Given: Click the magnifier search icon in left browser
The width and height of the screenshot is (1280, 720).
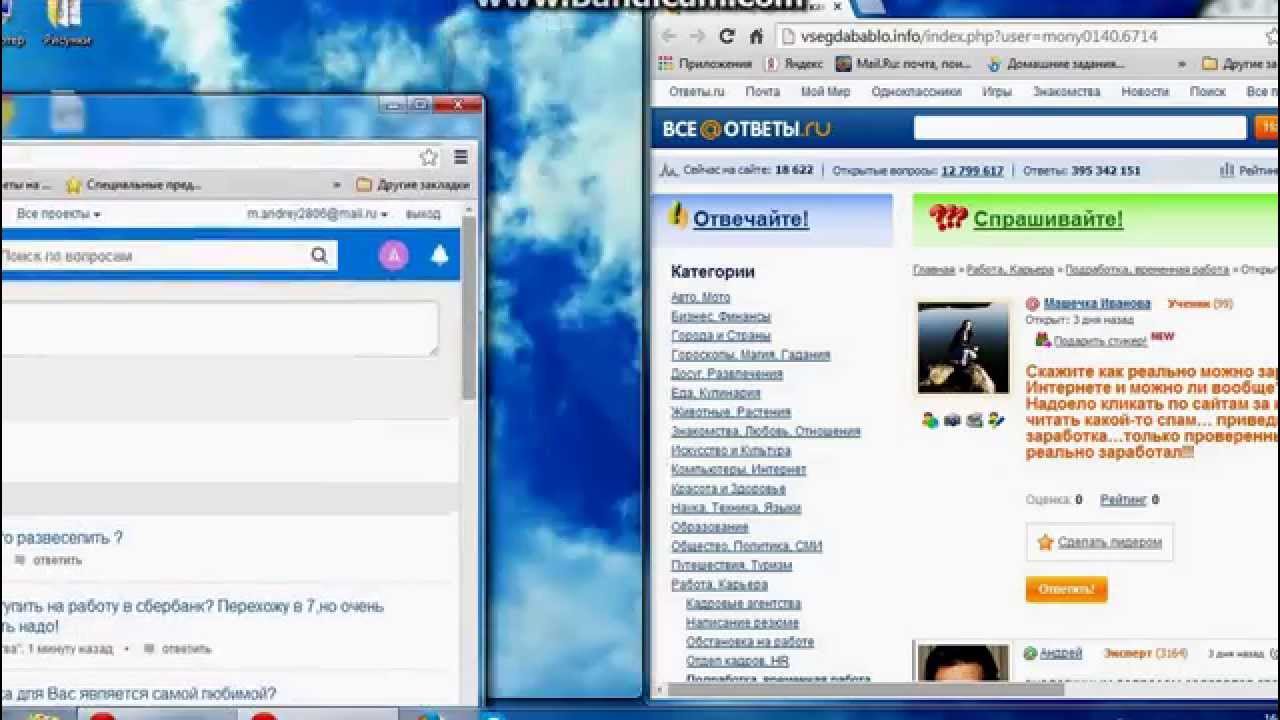Looking at the screenshot, I should [319, 255].
